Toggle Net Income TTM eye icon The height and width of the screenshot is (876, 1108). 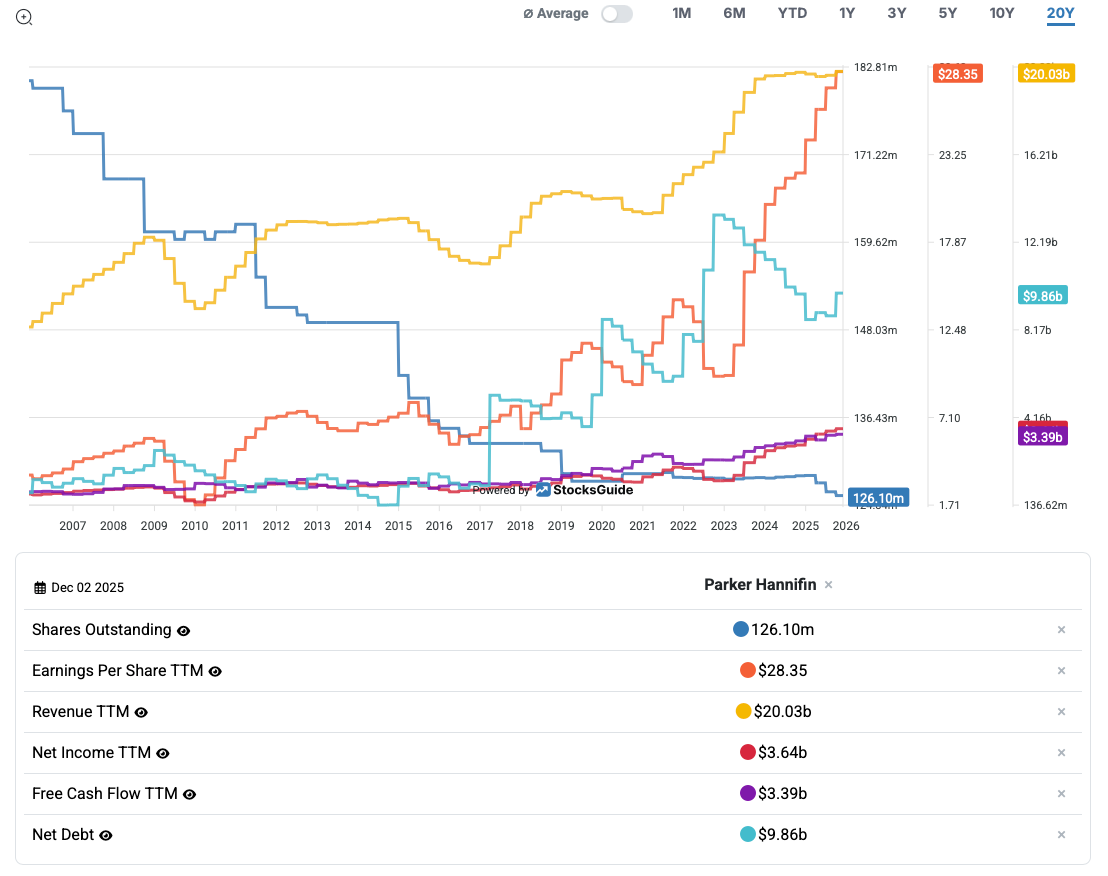pyautogui.click(x=163, y=754)
